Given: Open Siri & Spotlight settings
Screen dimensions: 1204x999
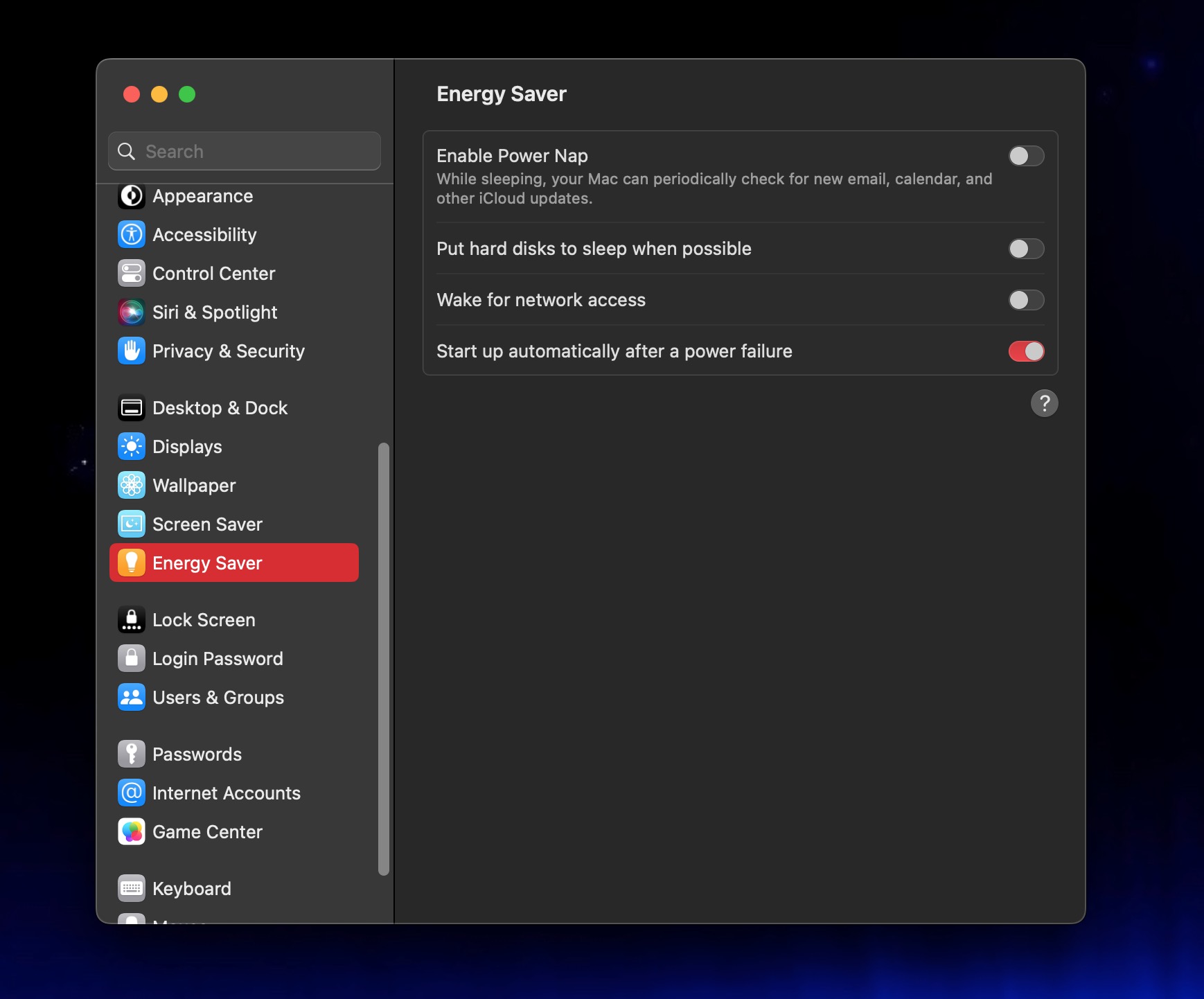Looking at the screenshot, I should point(234,312).
